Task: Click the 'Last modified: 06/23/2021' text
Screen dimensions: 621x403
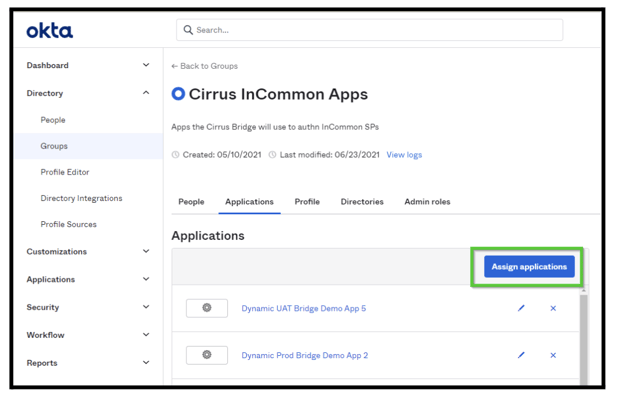Action: pyautogui.click(x=330, y=155)
